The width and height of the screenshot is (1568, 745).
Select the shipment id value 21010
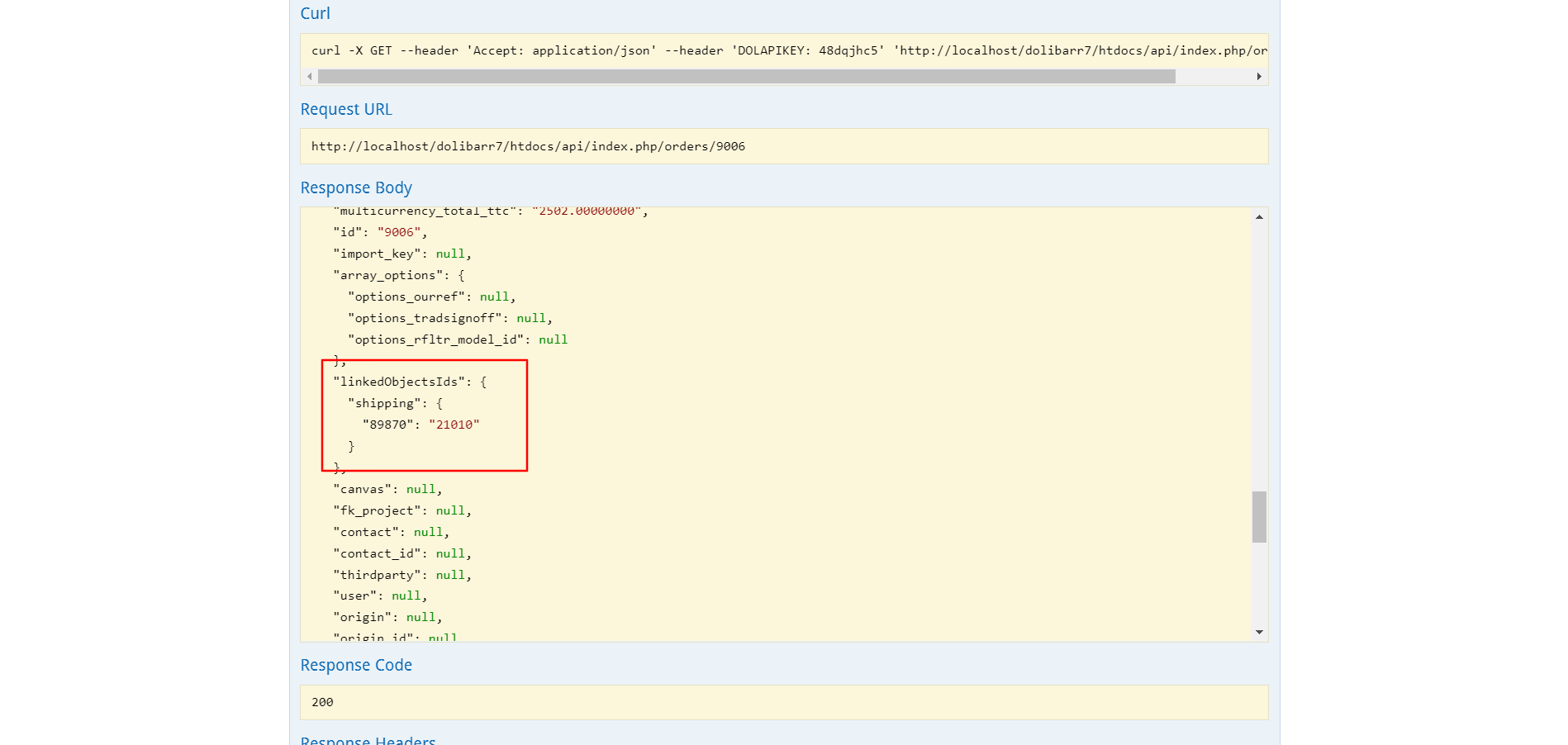[x=455, y=425]
